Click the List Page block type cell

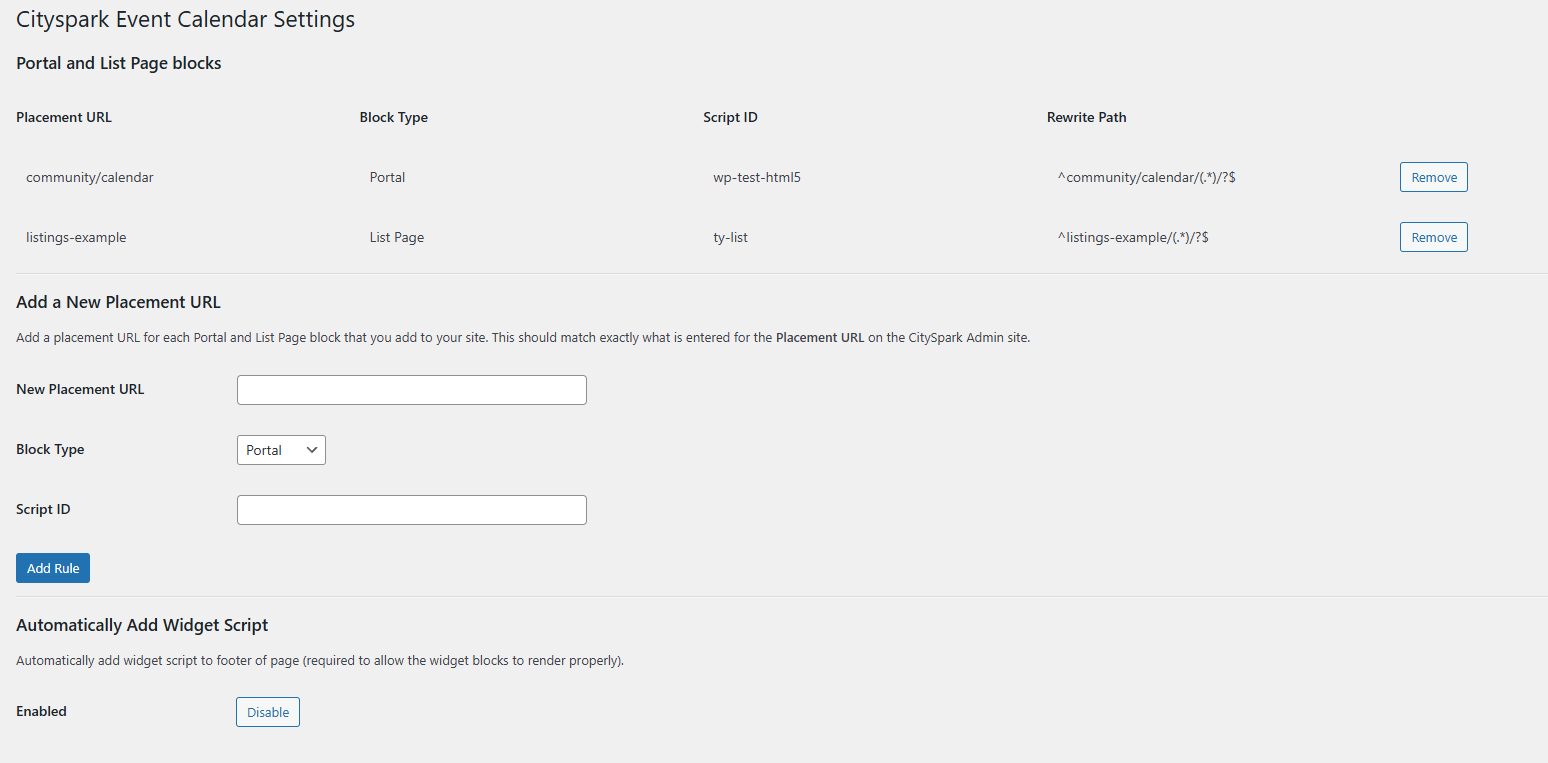click(x=397, y=237)
